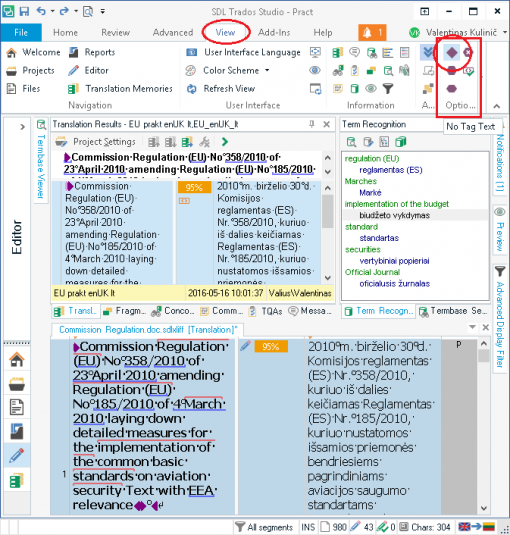Click the Save icon in title bar

[24, 11]
